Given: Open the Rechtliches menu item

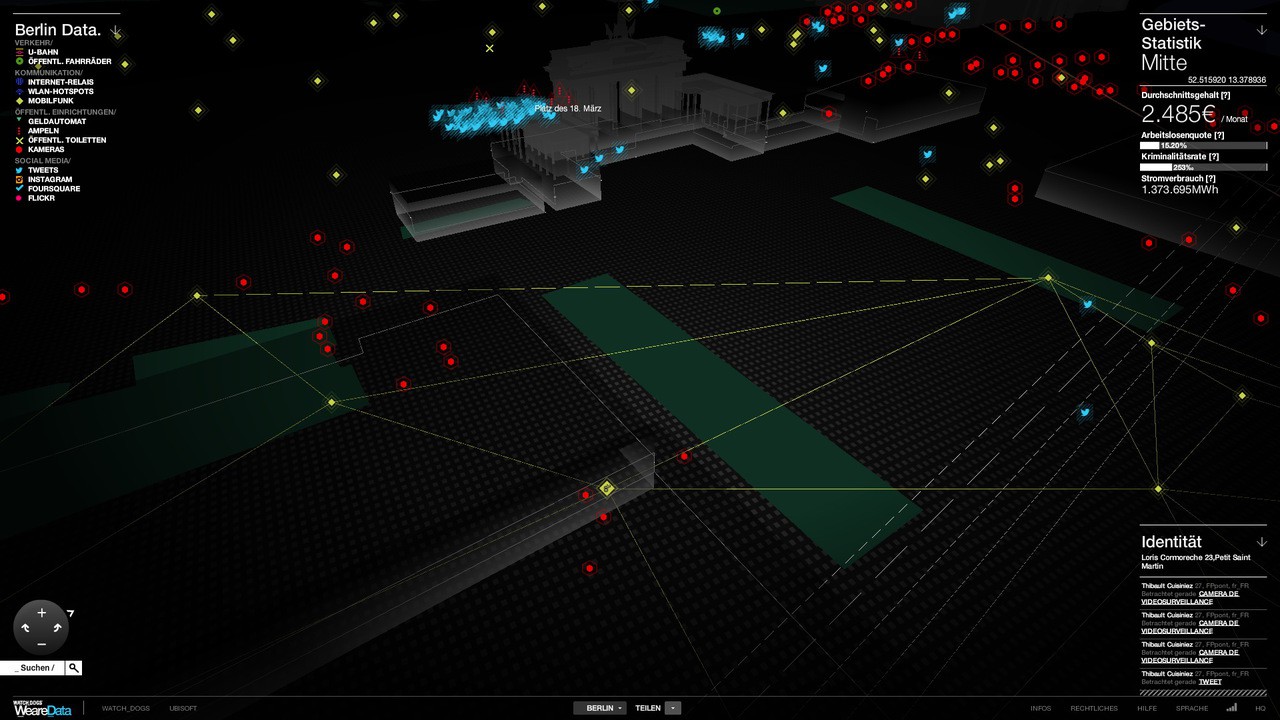Looking at the screenshot, I should [1094, 708].
